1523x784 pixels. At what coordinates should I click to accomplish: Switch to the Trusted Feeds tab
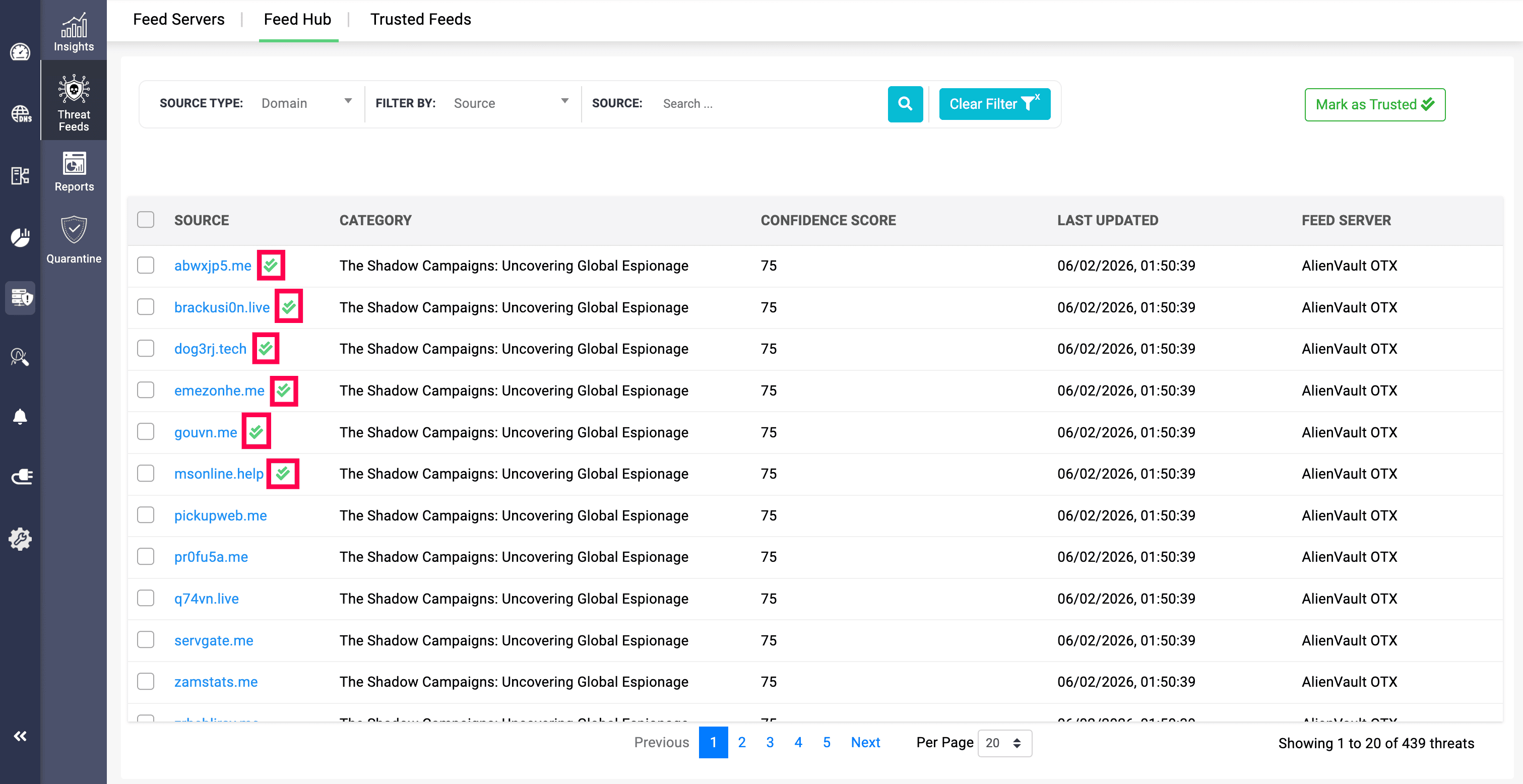[x=420, y=20]
